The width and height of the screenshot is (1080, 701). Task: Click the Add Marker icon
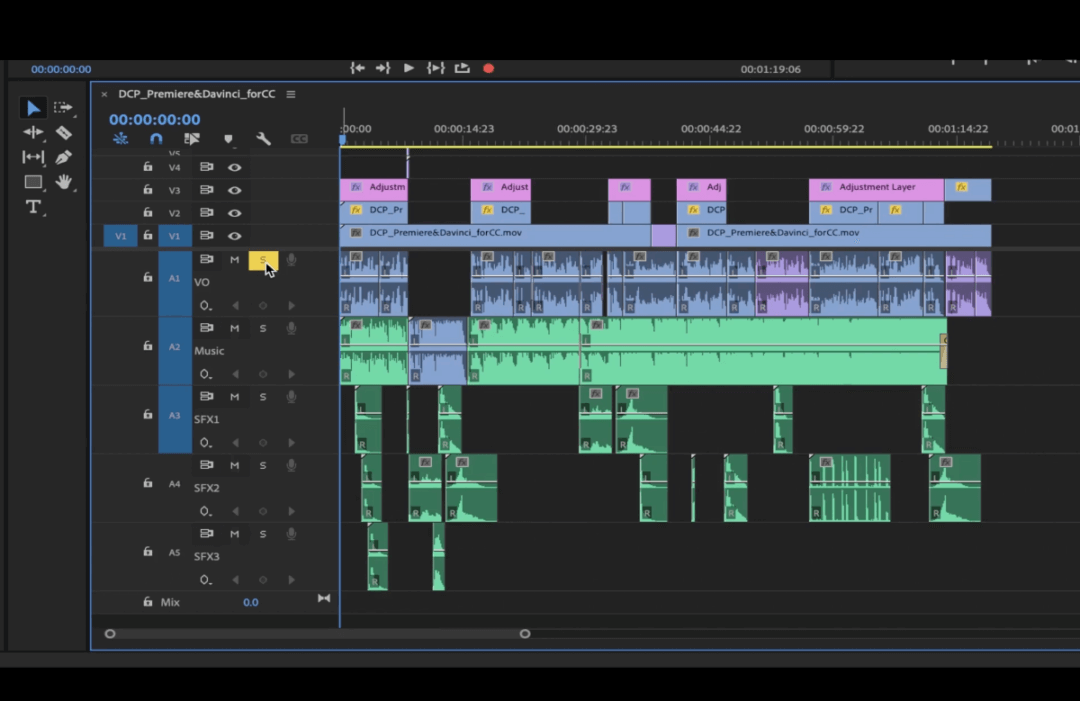(x=228, y=139)
